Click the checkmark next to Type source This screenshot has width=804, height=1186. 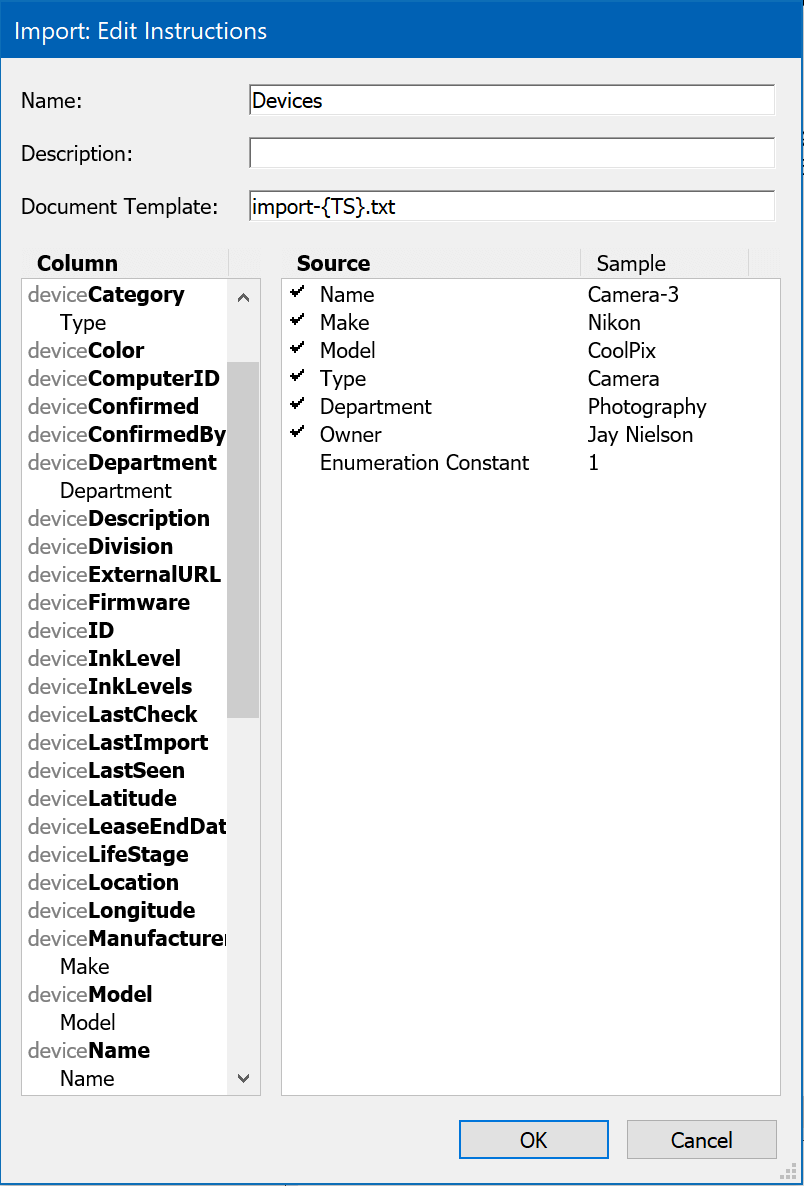point(297,377)
